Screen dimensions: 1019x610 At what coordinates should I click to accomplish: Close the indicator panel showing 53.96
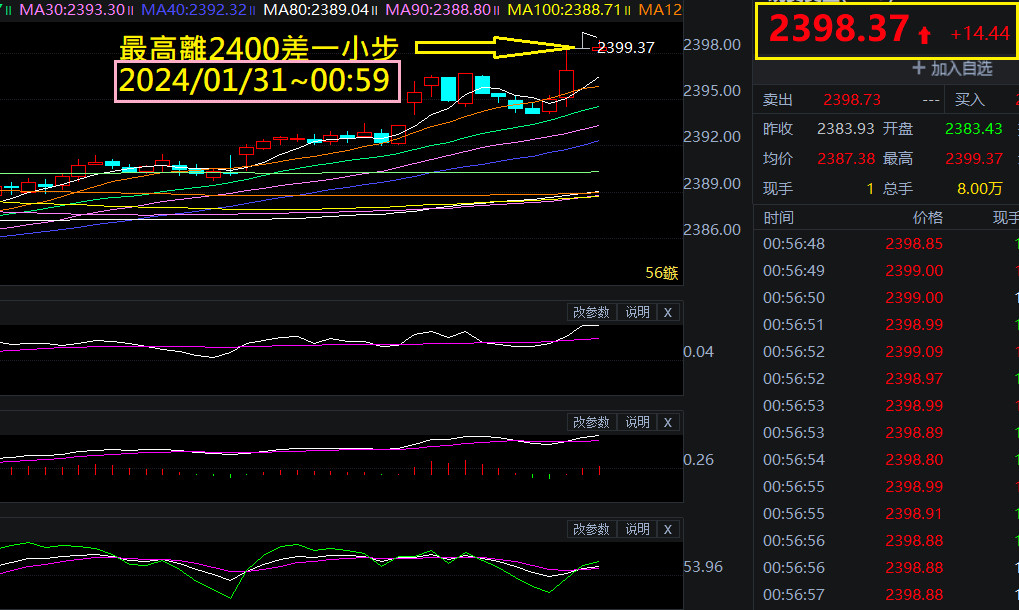click(667, 529)
